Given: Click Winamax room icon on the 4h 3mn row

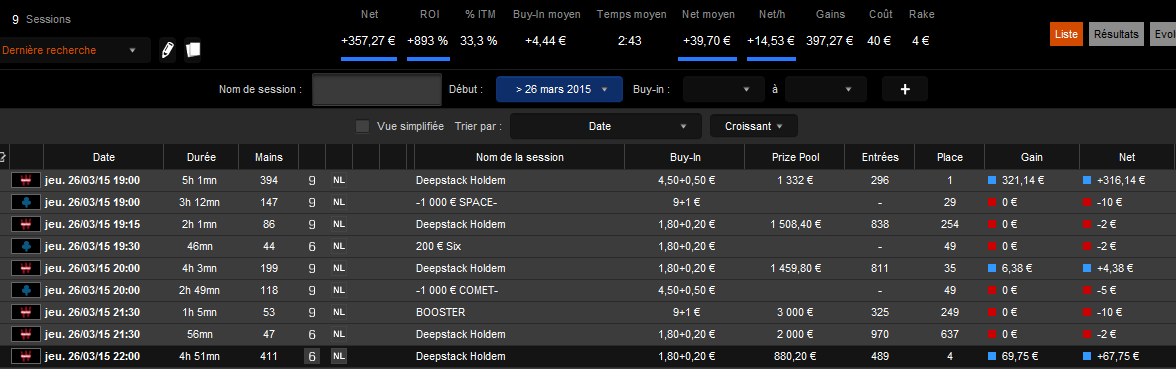Looking at the screenshot, I should (x=25, y=268).
